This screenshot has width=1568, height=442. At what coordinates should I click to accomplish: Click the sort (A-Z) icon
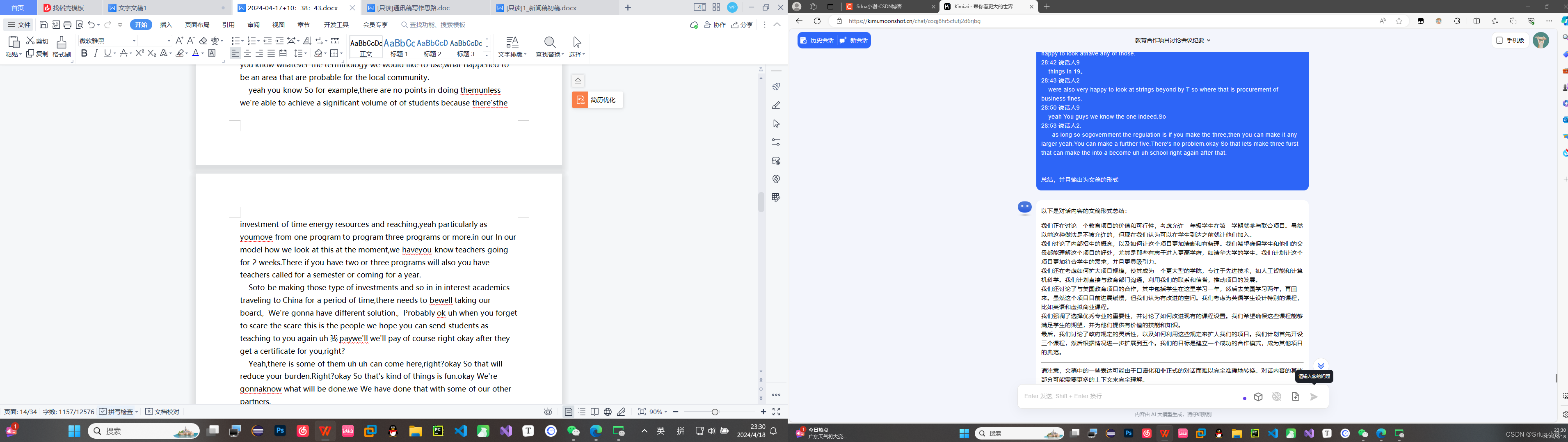click(307, 41)
